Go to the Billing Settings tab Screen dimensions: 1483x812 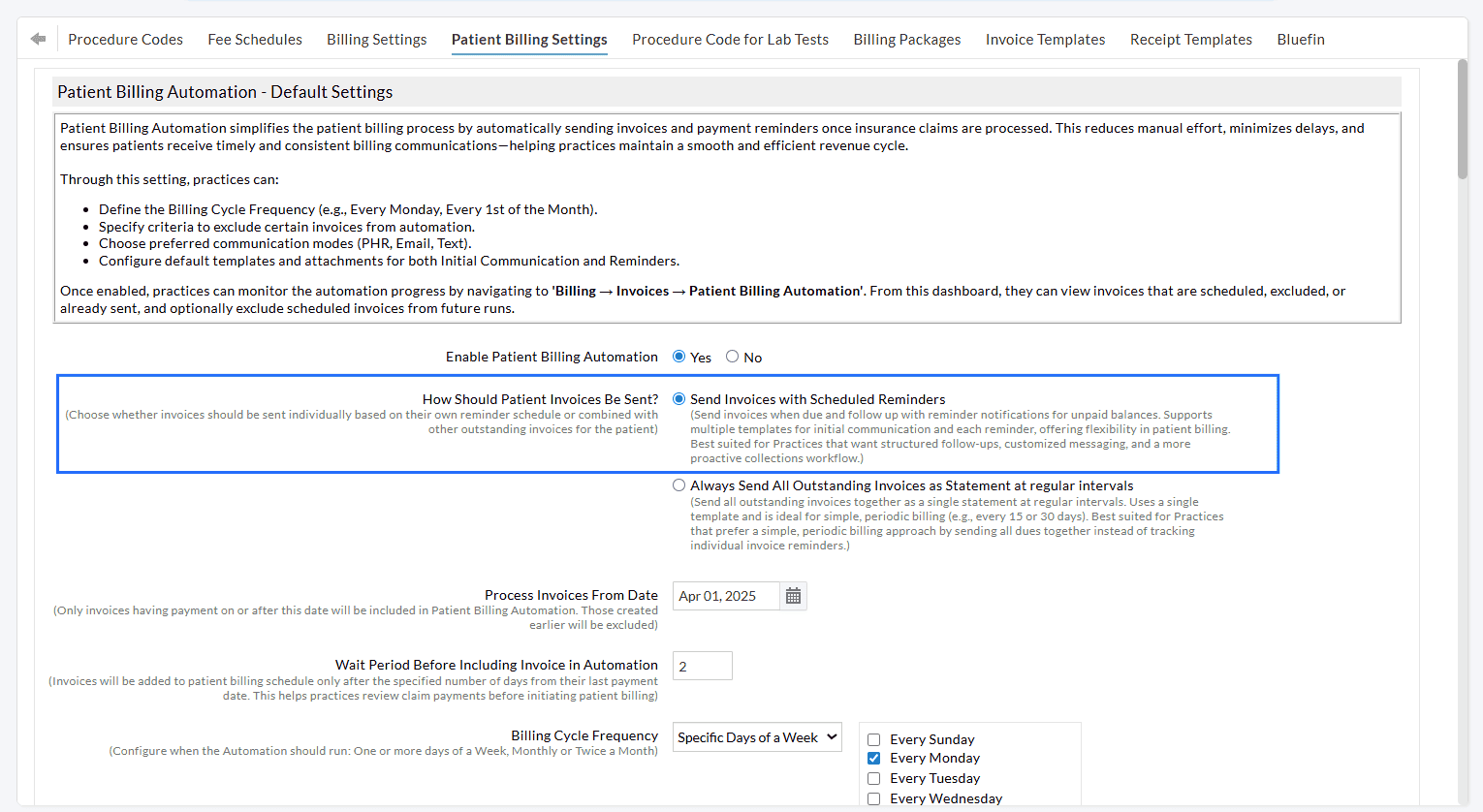[x=377, y=40]
